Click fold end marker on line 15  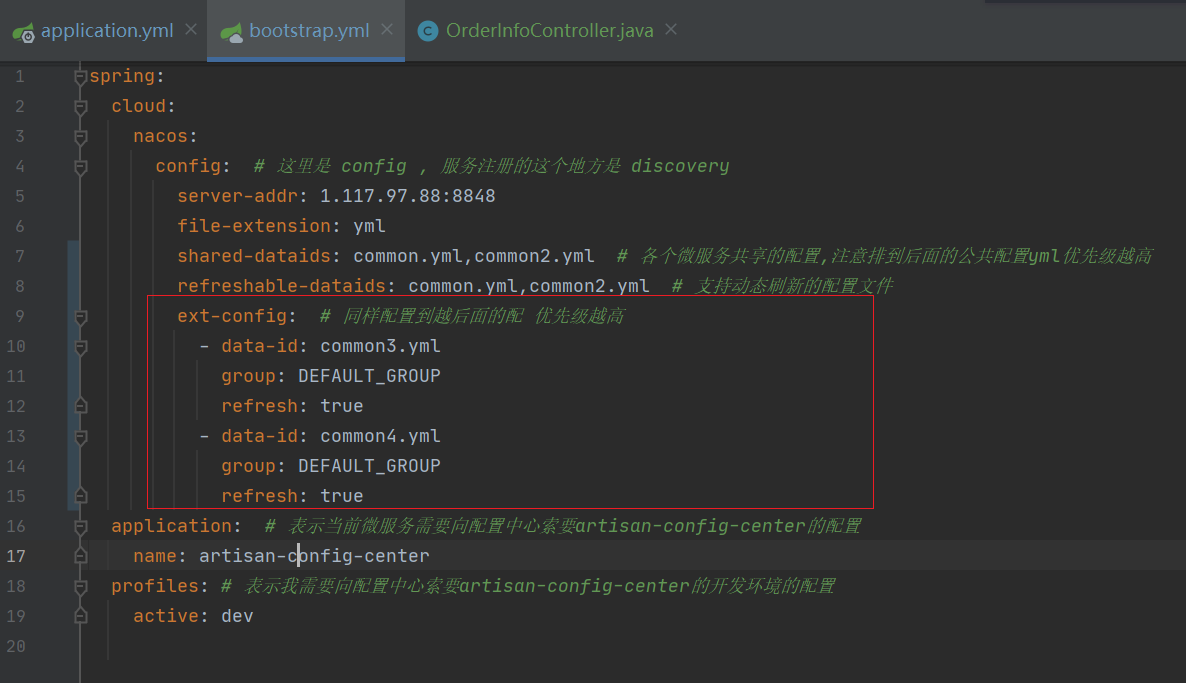click(x=80, y=496)
